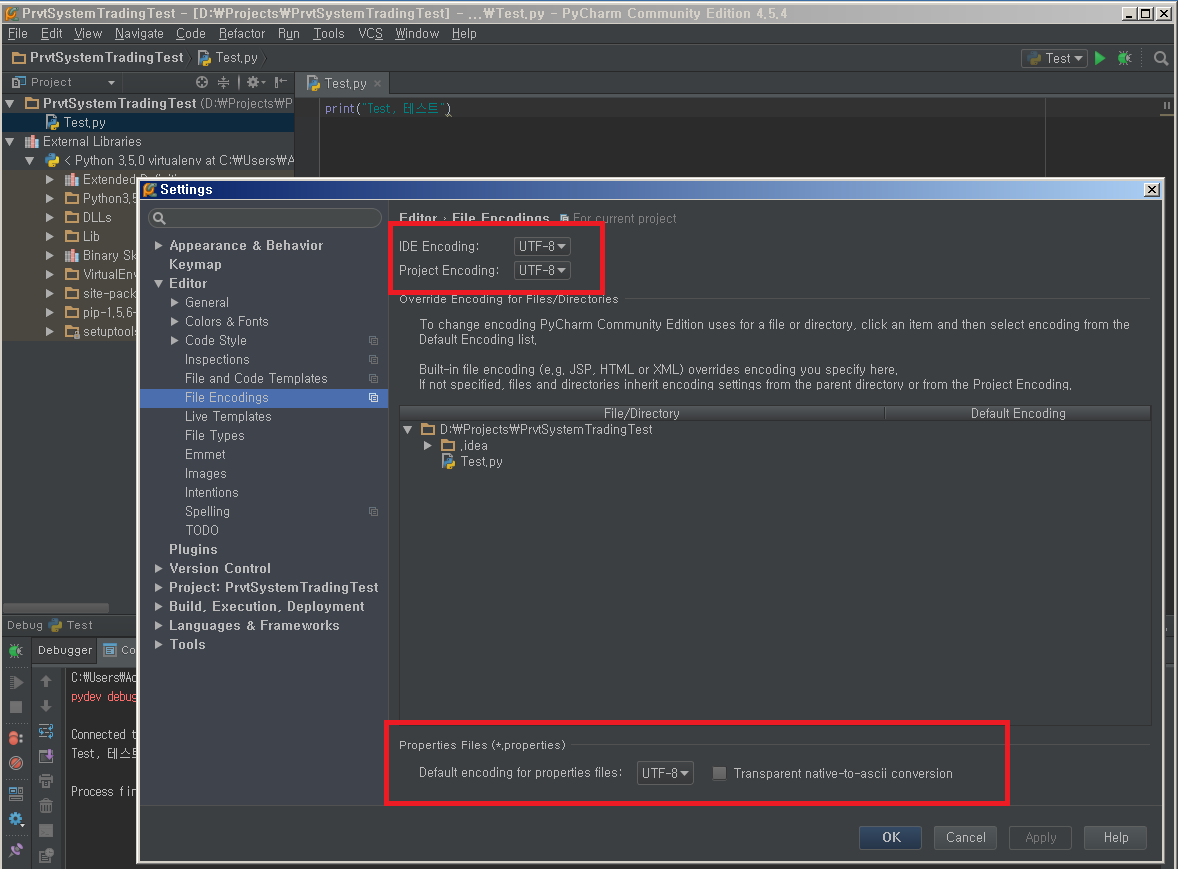
Task: Open the File menu
Action: point(17,34)
